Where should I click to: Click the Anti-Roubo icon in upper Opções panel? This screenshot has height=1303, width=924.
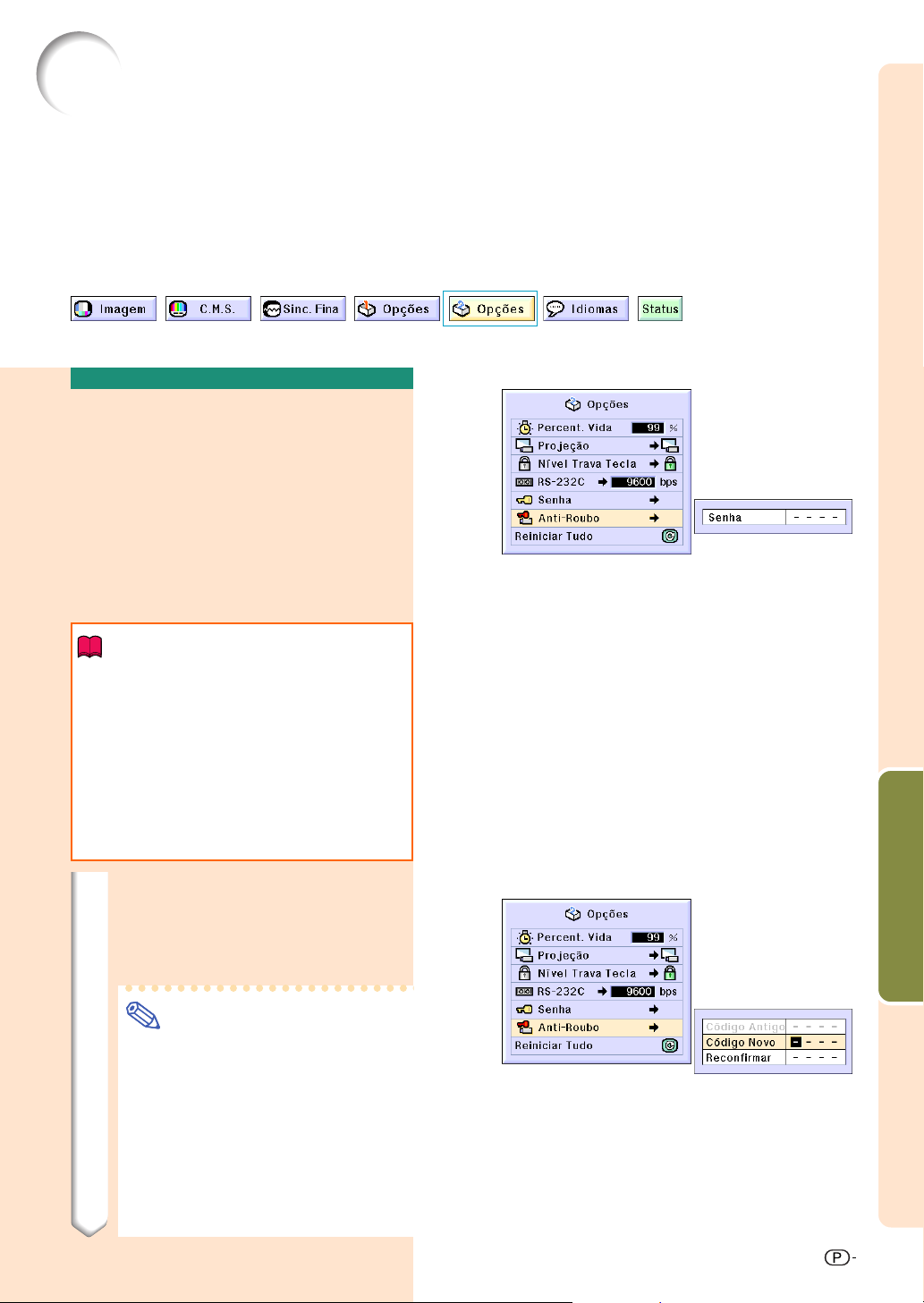coord(525,518)
